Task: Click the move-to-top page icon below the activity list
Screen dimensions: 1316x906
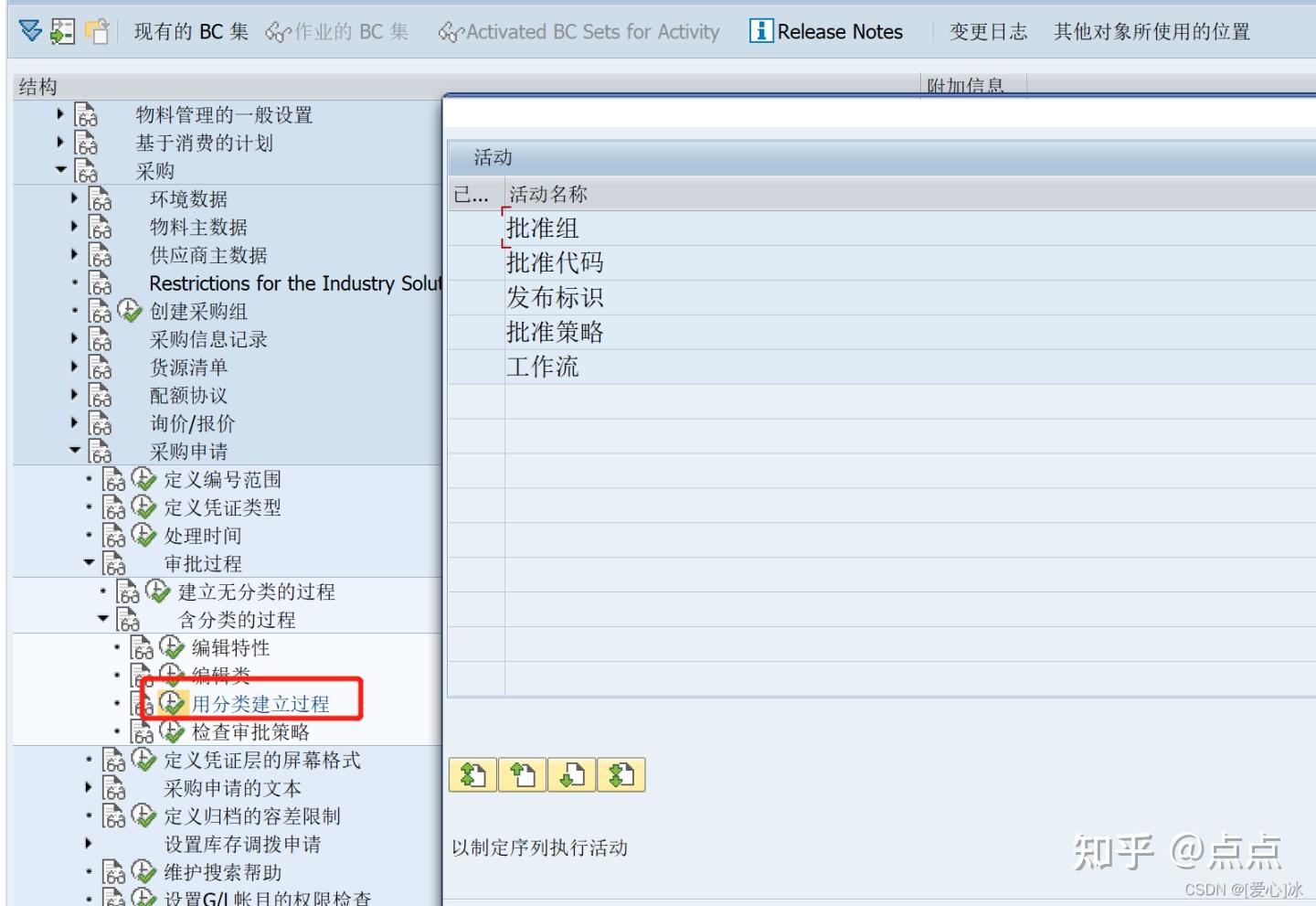Action: pos(472,774)
